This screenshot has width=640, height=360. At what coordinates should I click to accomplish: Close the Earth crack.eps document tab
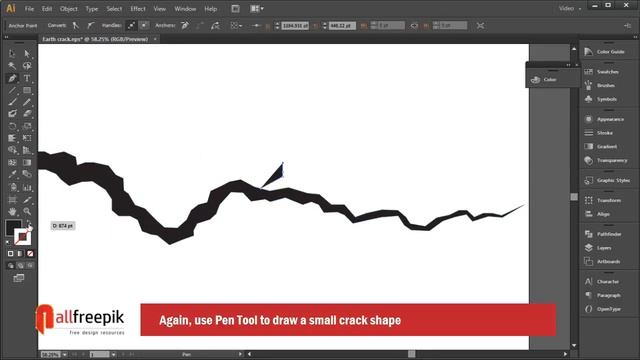tap(155, 39)
